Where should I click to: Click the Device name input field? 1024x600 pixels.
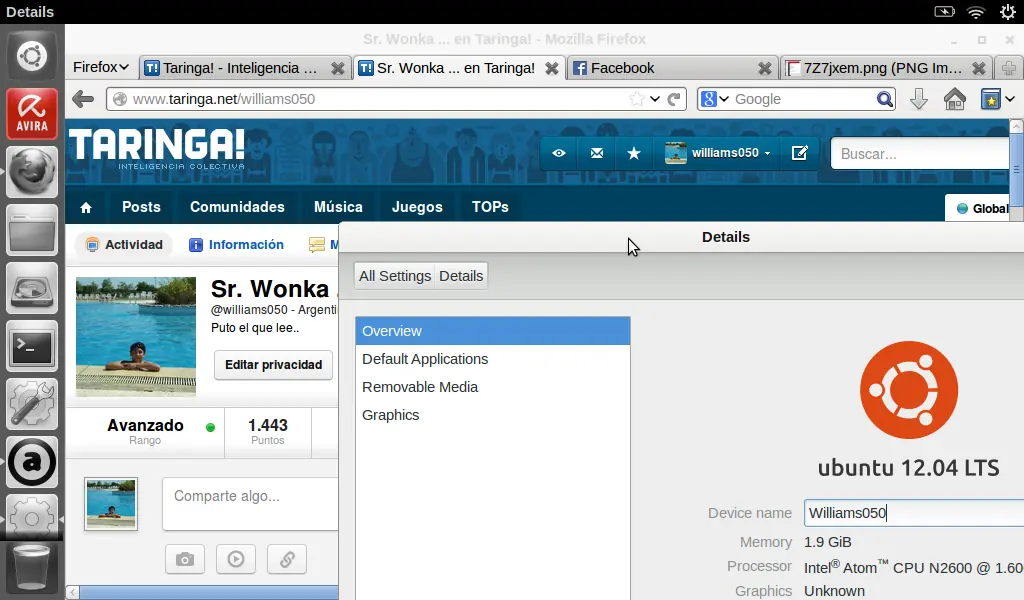[x=914, y=513]
